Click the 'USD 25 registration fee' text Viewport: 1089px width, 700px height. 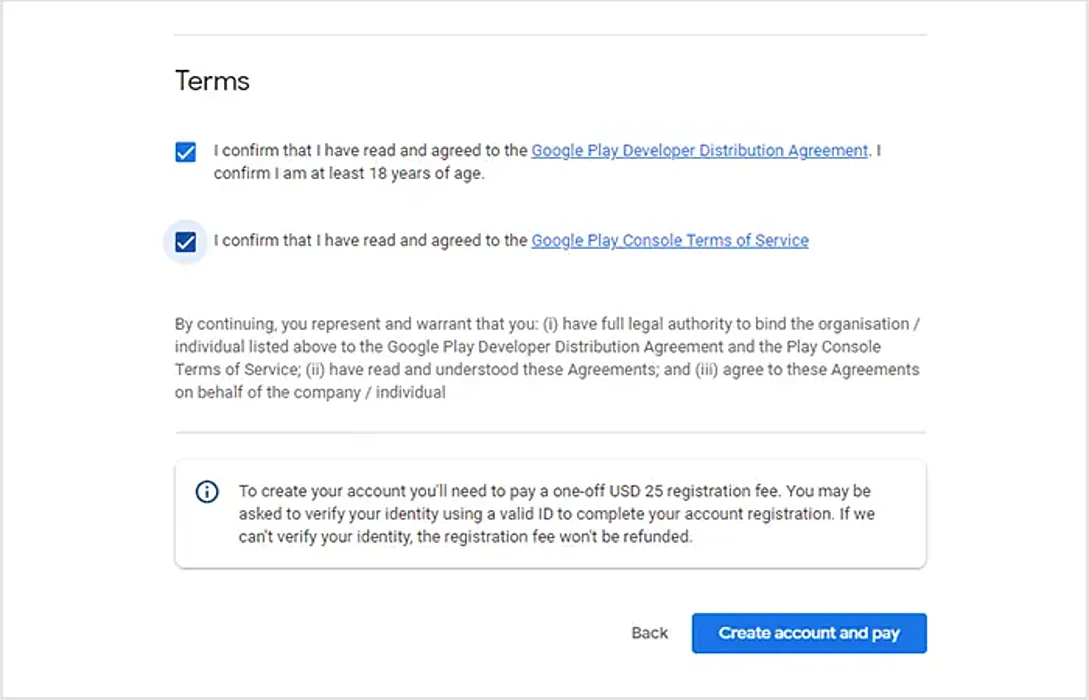pyautogui.click(x=691, y=492)
